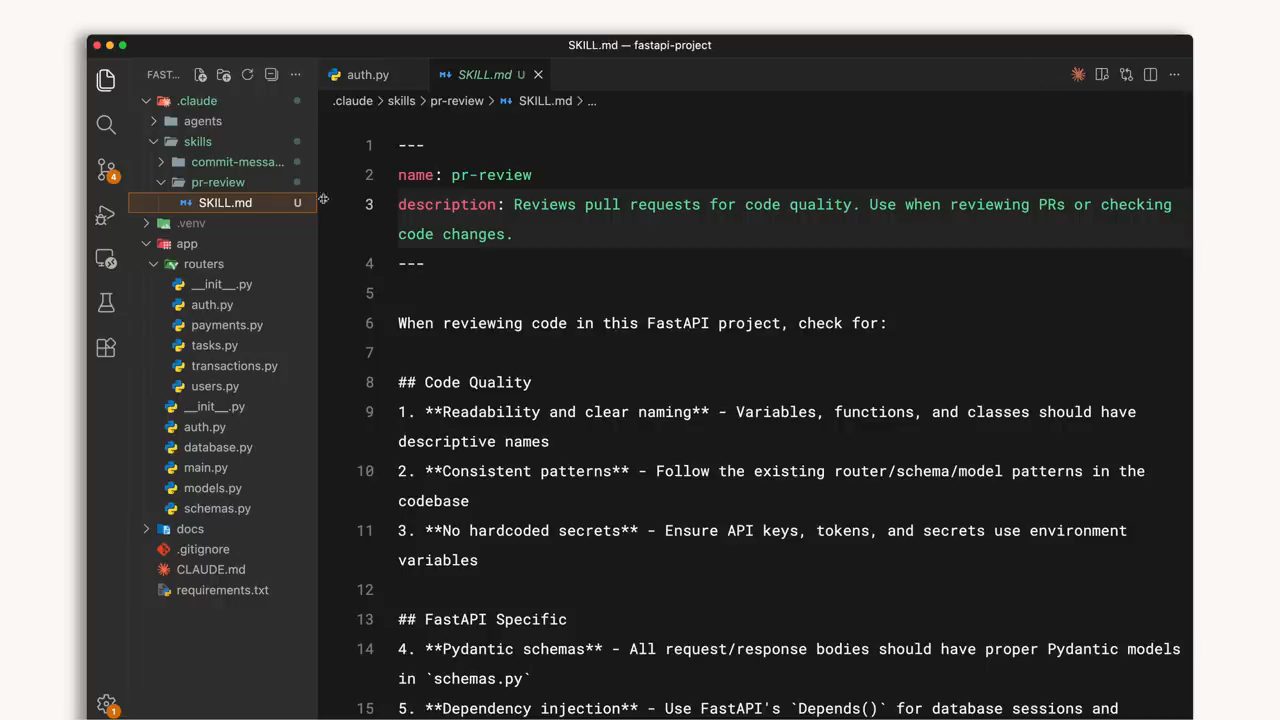Create a new file in Explorer

pyautogui.click(x=200, y=75)
